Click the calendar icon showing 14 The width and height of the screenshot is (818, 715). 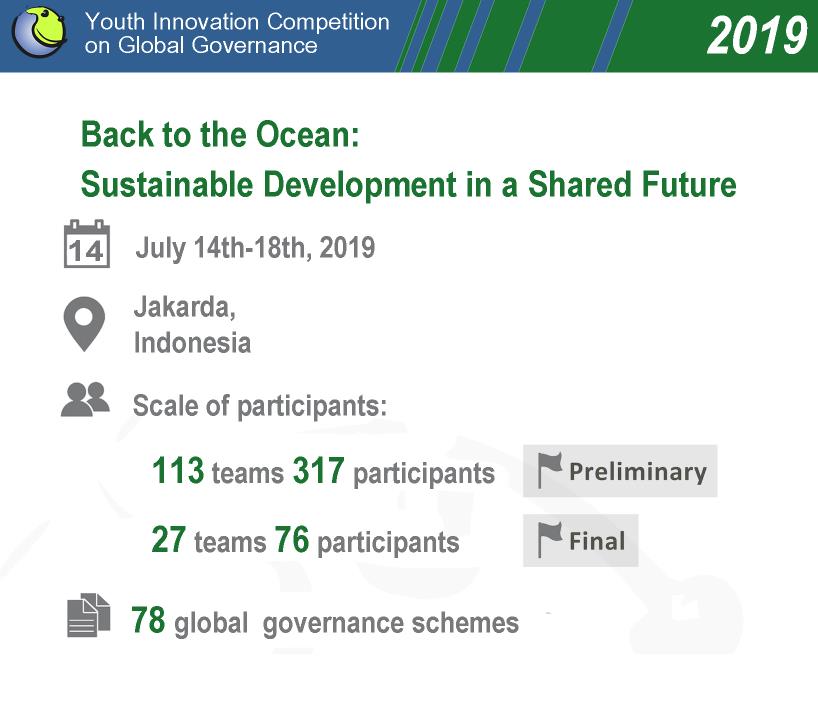point(87,244)
